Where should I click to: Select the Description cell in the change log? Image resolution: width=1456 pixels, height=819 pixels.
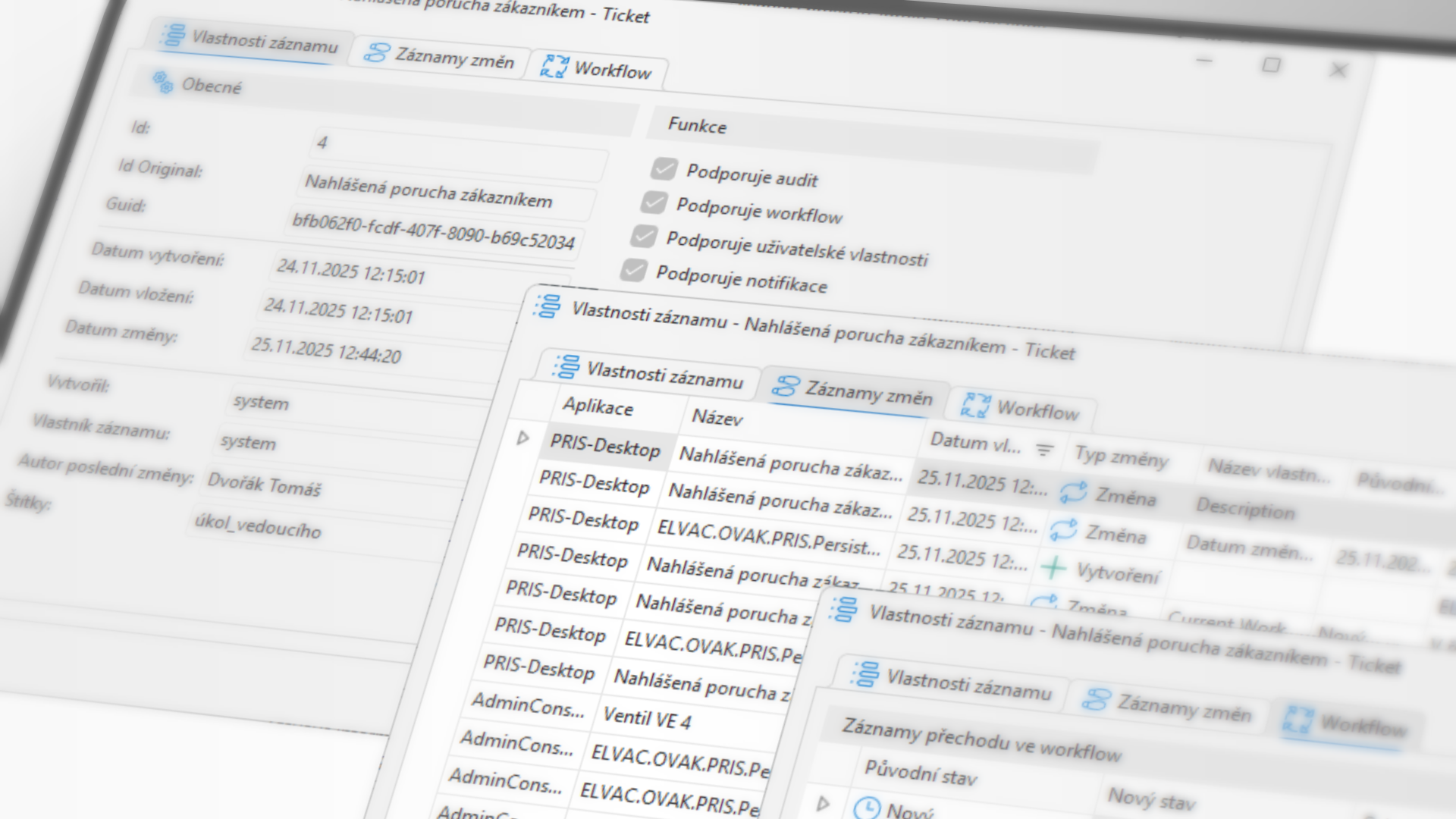(x=1245, y=509)
